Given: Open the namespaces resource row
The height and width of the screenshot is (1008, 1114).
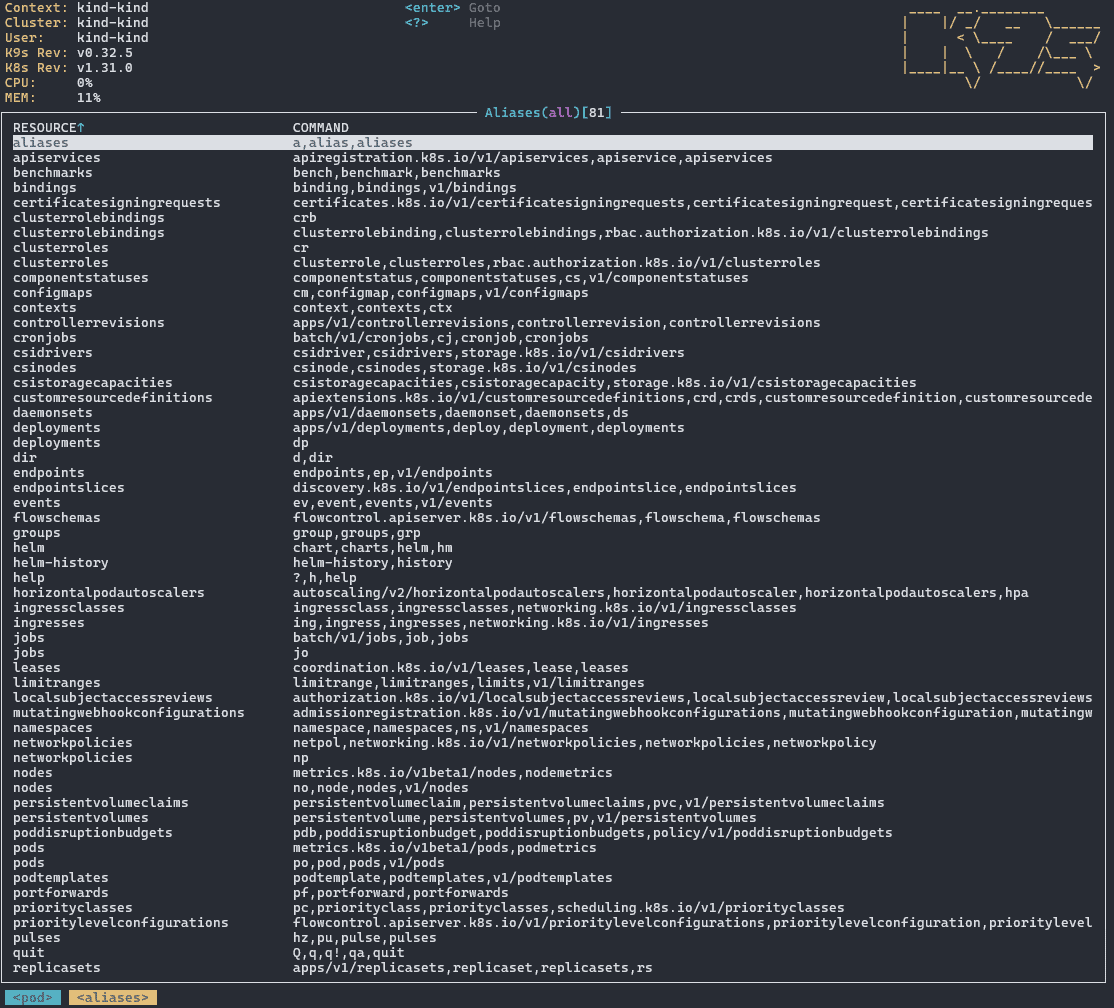Looking at the screenshot, I should [52, 727].
